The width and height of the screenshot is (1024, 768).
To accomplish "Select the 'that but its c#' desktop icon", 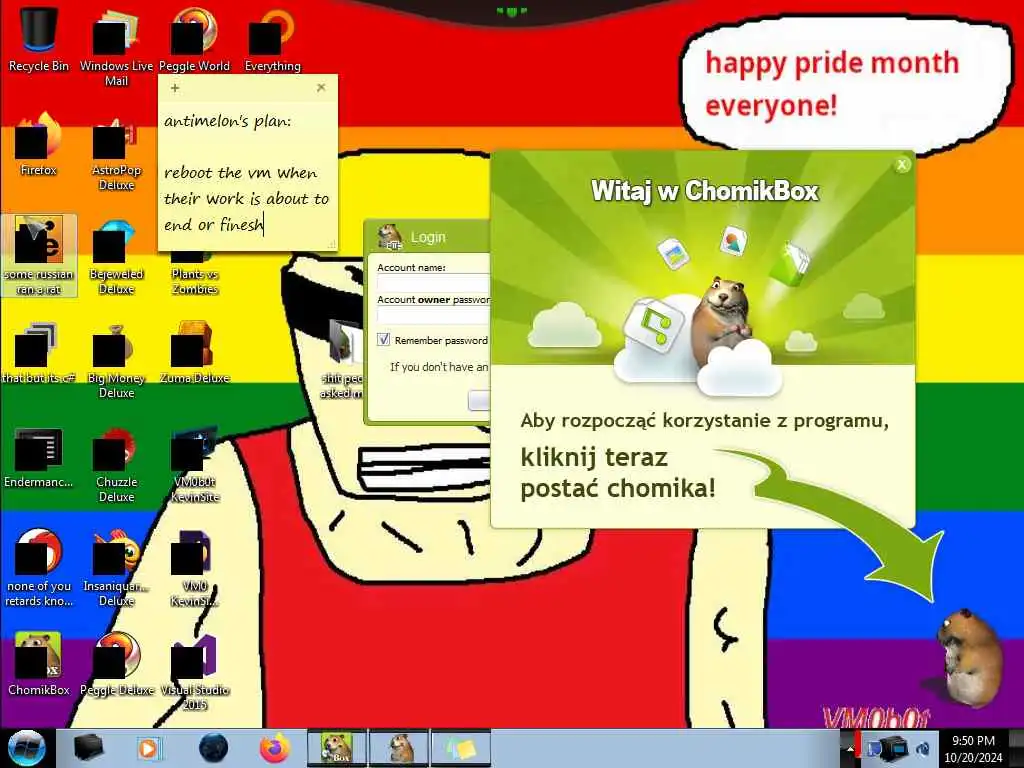I will (x=39, y=353).
